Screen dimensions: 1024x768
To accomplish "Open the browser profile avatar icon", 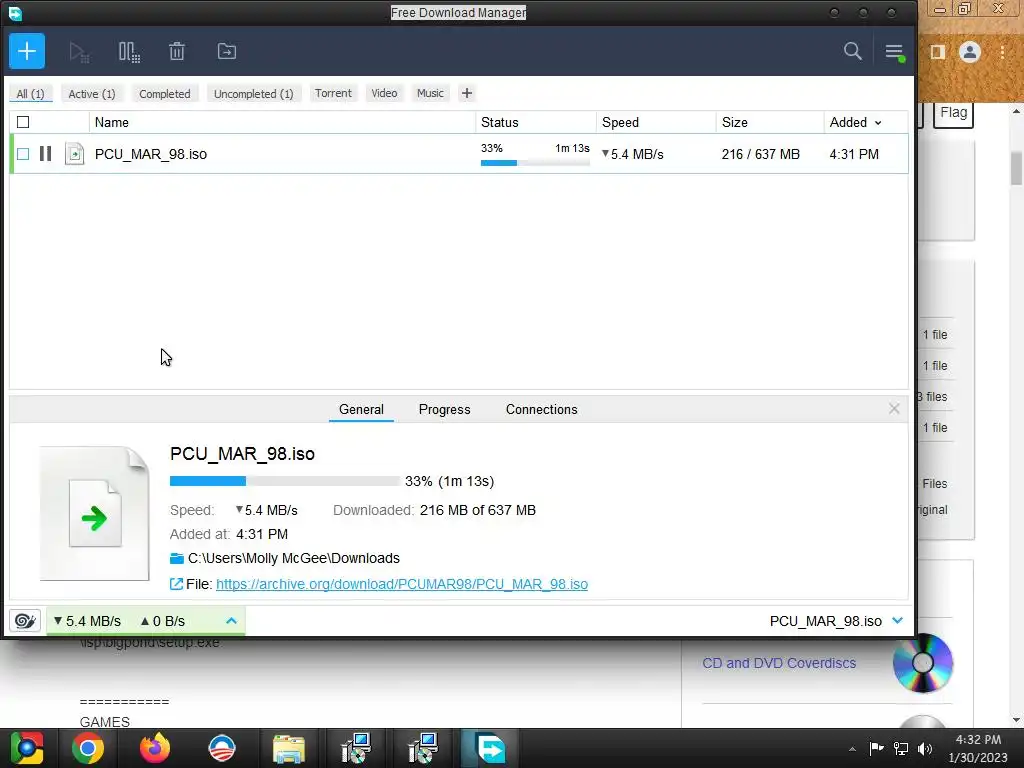I will pyautogui.click(x=970, y=52).
